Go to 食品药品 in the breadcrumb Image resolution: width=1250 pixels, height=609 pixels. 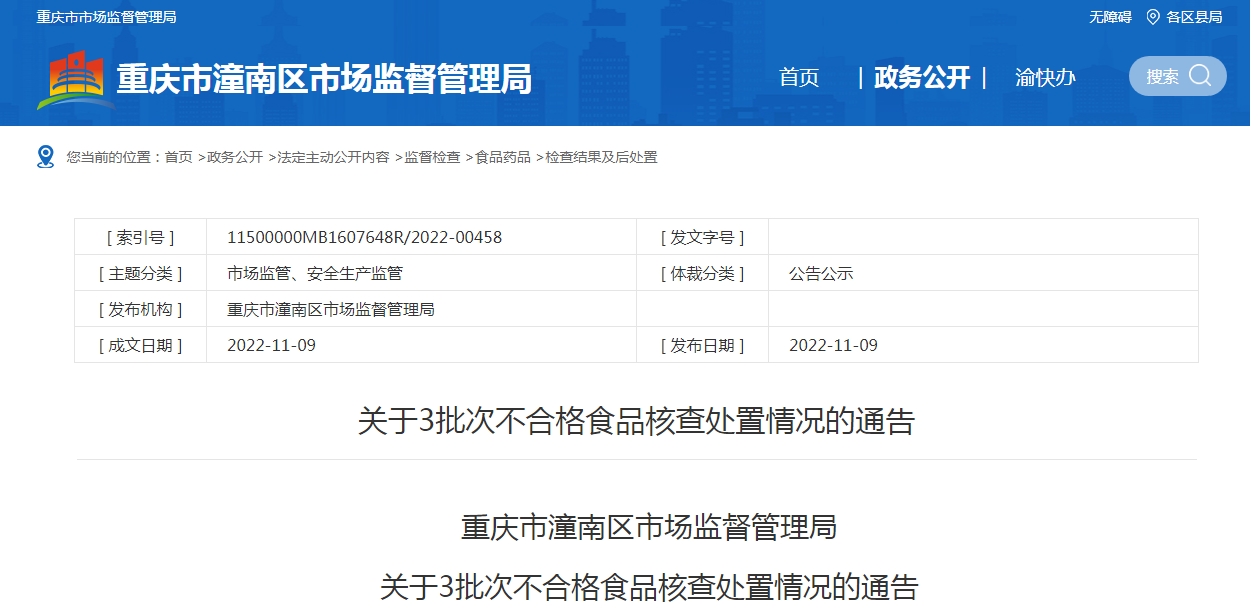503,157
